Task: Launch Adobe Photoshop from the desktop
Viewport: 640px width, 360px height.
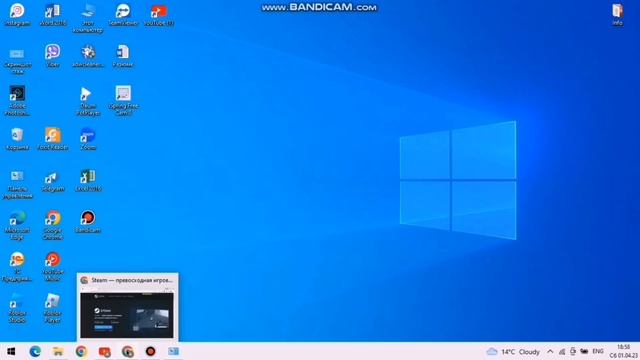Action: pyautogui.click(x=17, y=101)
